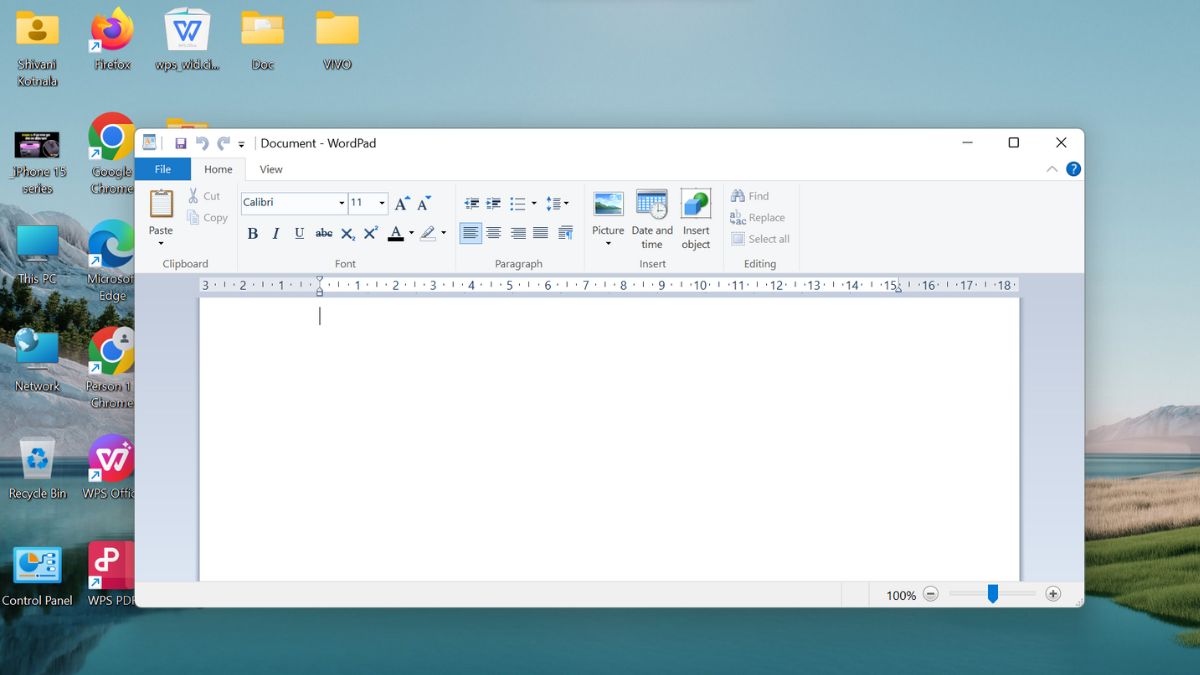
Task: Click the Superscript icon
Action: [370, 233]
